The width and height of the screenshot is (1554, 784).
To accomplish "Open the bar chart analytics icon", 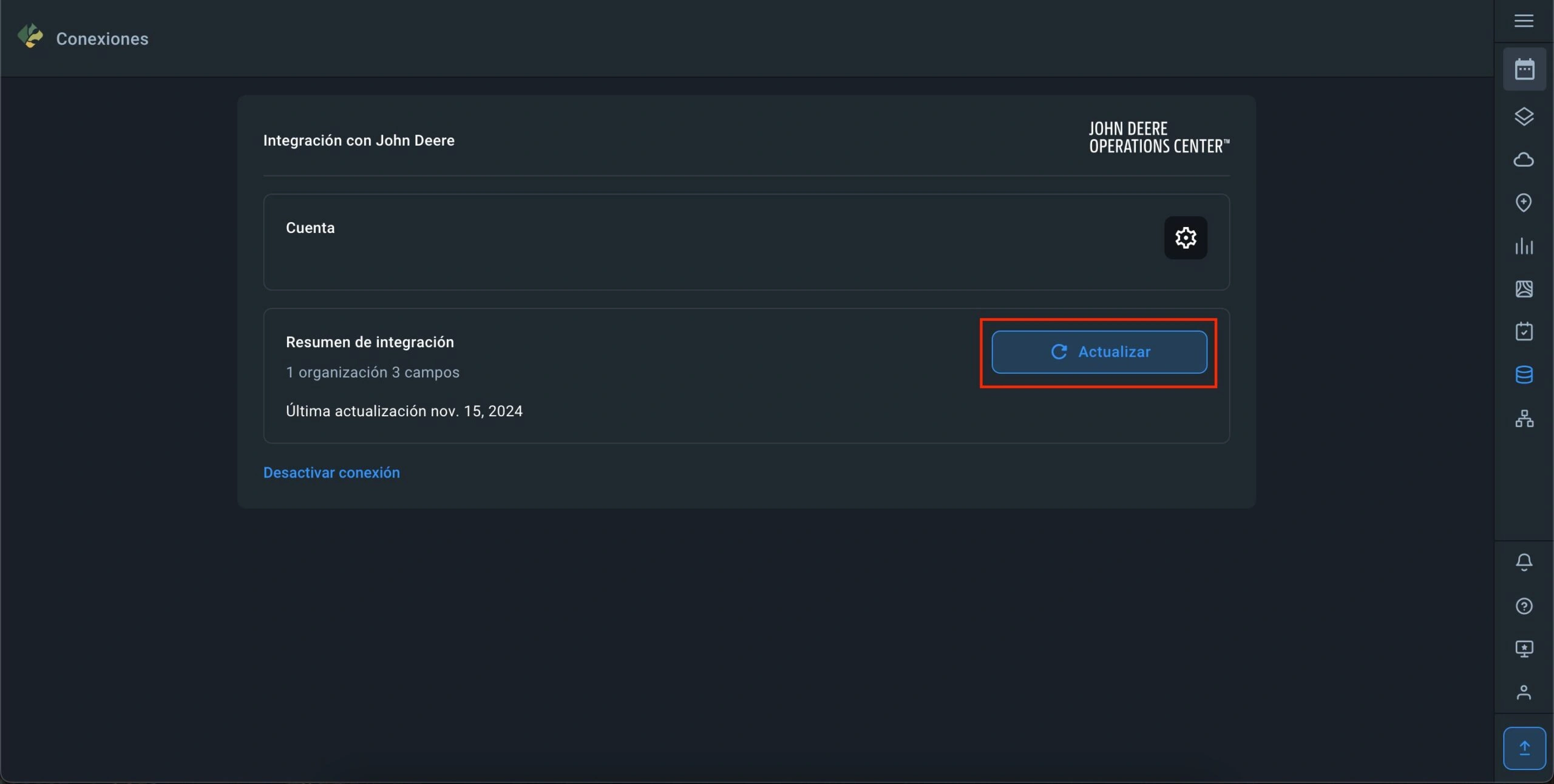I will (x=1524, y=246).
